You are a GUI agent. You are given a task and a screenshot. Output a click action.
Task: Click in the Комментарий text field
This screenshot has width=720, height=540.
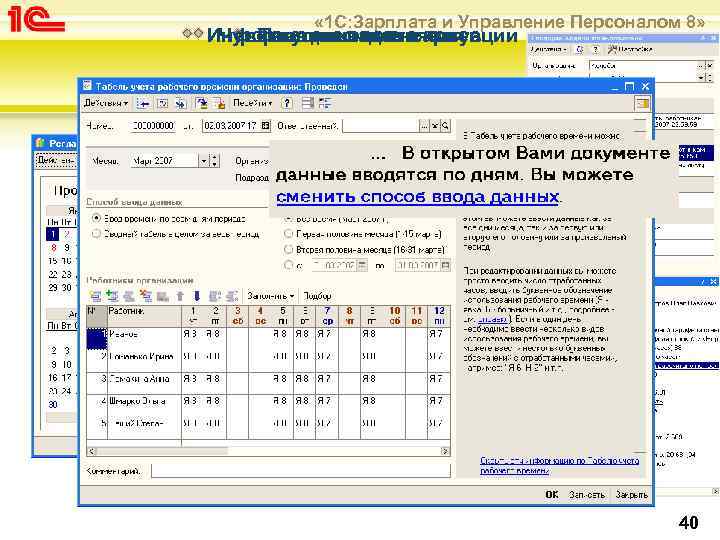301,471
